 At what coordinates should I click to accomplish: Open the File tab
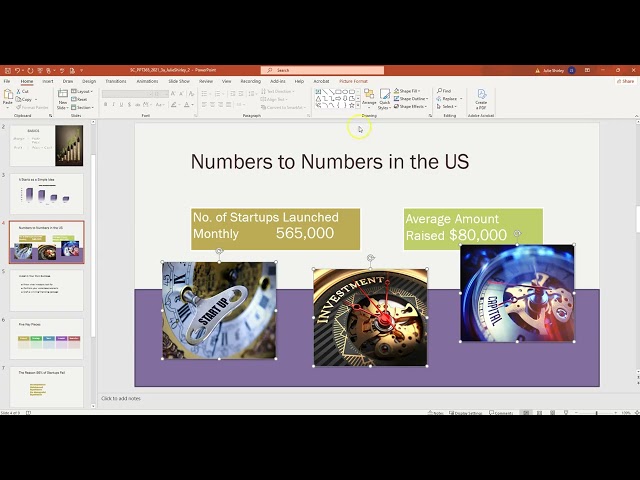coord(7,81)
